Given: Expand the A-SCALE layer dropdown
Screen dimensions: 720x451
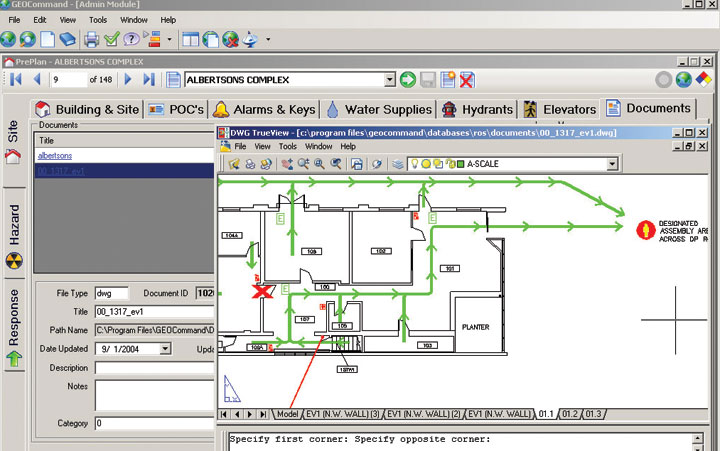Looking at the screenshot, I should [612, 164].
